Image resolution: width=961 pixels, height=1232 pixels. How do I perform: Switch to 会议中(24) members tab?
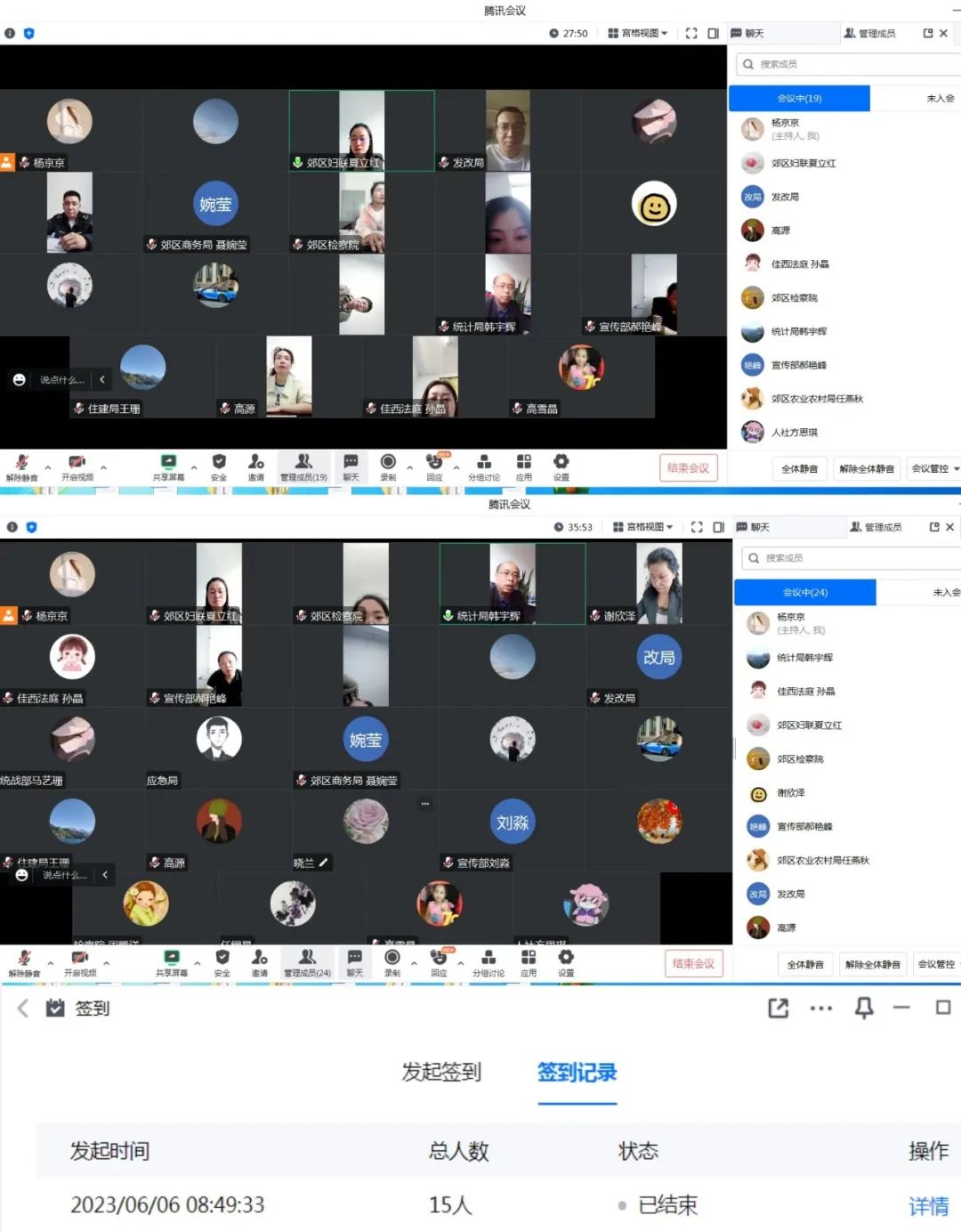pyautogui.click(x=804, y=592)
